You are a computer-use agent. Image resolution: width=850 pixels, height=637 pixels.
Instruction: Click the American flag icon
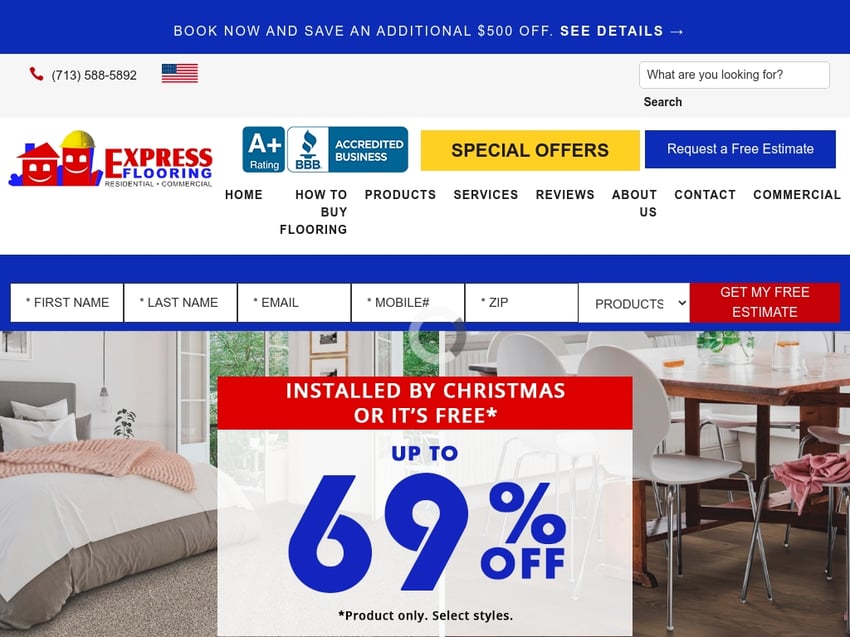(x=179, y=73)
